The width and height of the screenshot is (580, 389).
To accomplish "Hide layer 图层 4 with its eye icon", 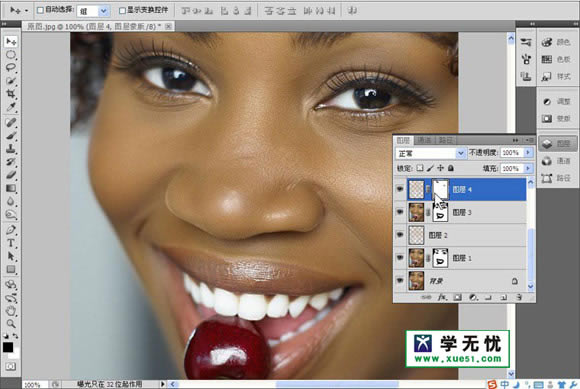I will coord(400,189).
